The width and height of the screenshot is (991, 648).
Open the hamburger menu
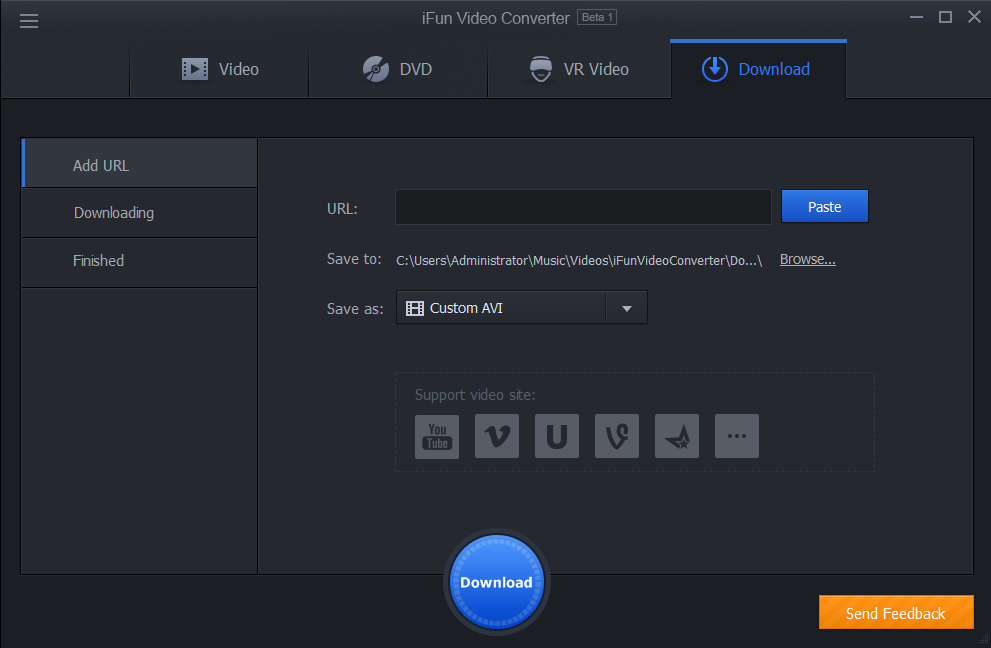[x=28, y=21]
